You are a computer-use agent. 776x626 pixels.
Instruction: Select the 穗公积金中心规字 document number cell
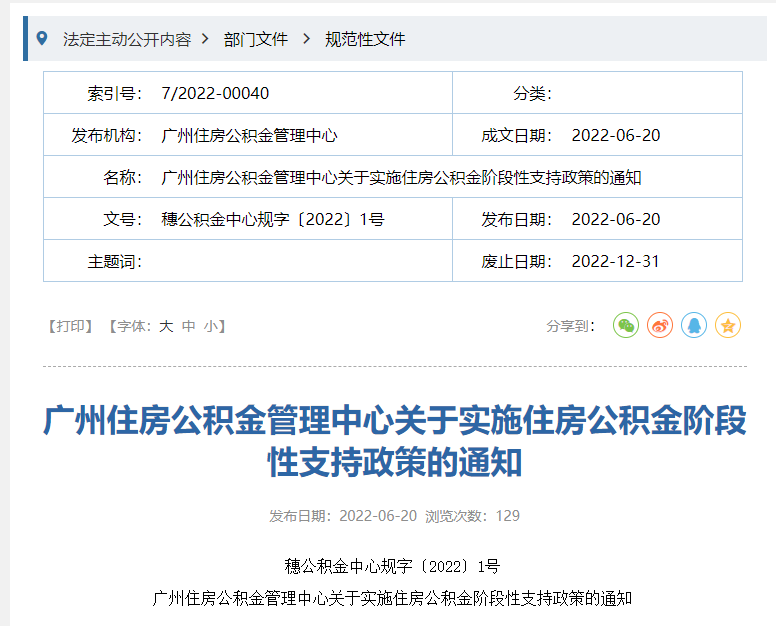pyautogui.click(x=273, y=220)
